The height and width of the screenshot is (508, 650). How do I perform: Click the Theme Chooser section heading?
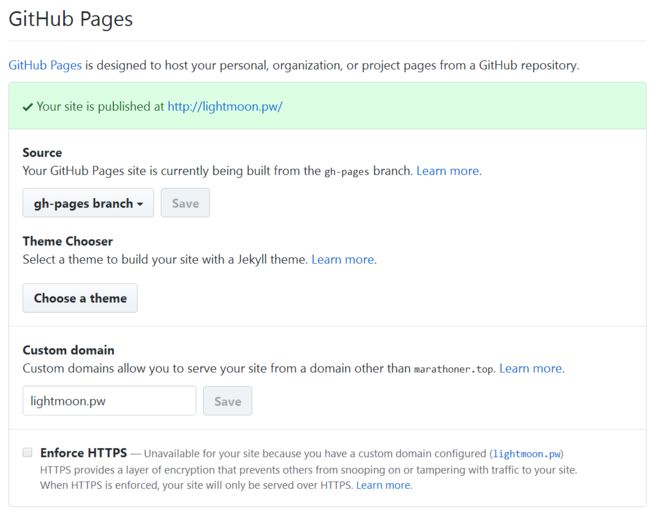[68, 241]
